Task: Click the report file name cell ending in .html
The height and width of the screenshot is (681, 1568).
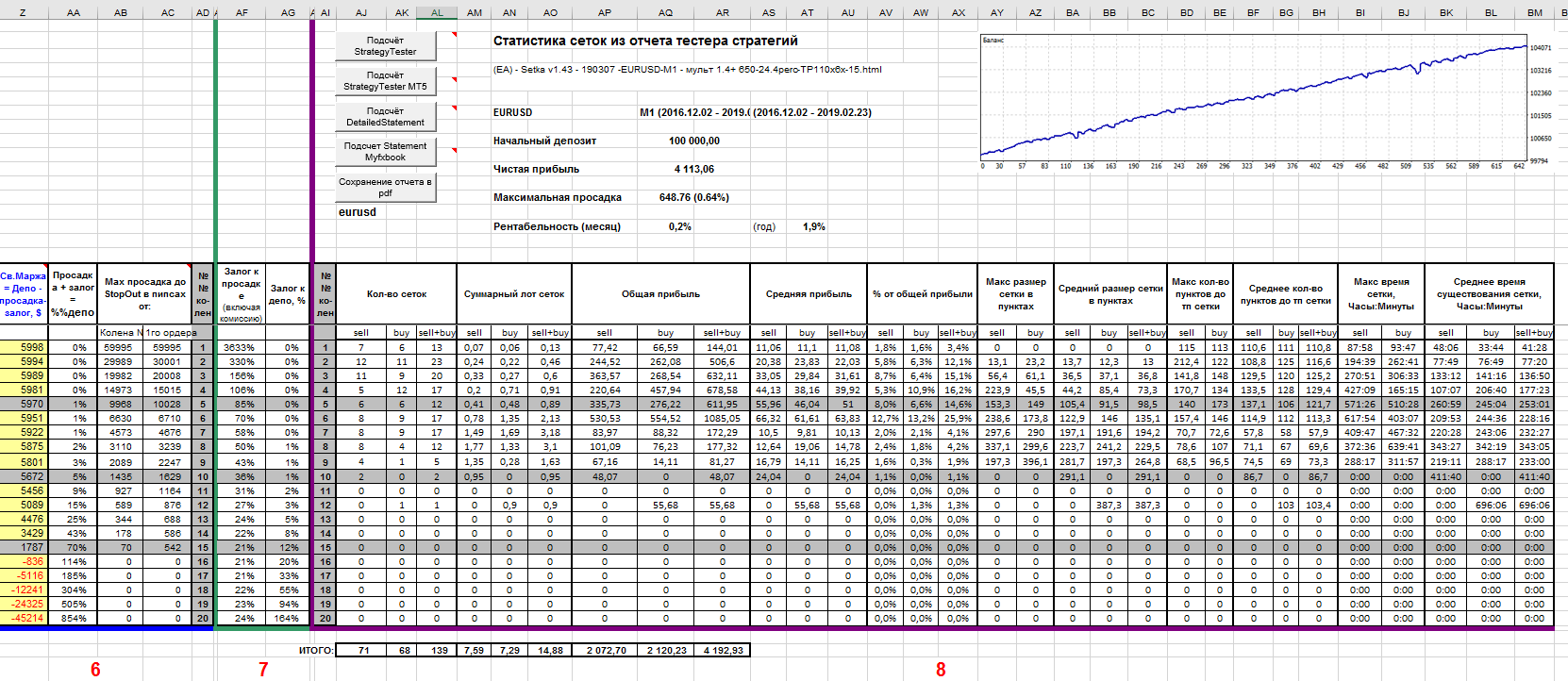Action: 687,69
